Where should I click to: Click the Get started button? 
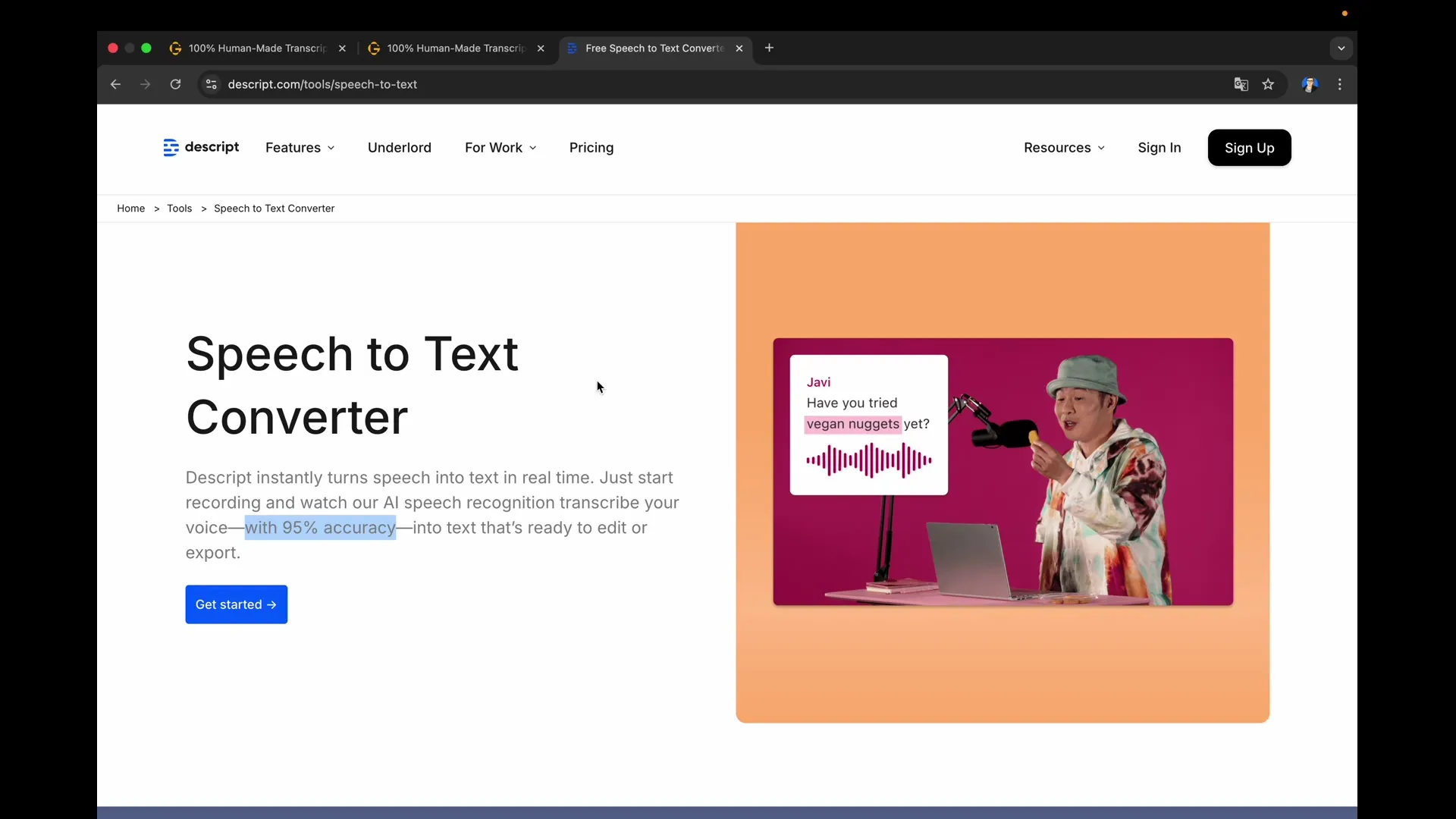click(x=236, y=604)
